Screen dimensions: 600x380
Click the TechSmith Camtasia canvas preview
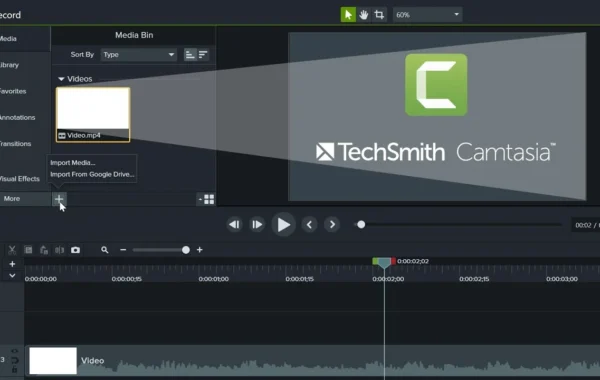pyautogui.click(x=437, y=116)
